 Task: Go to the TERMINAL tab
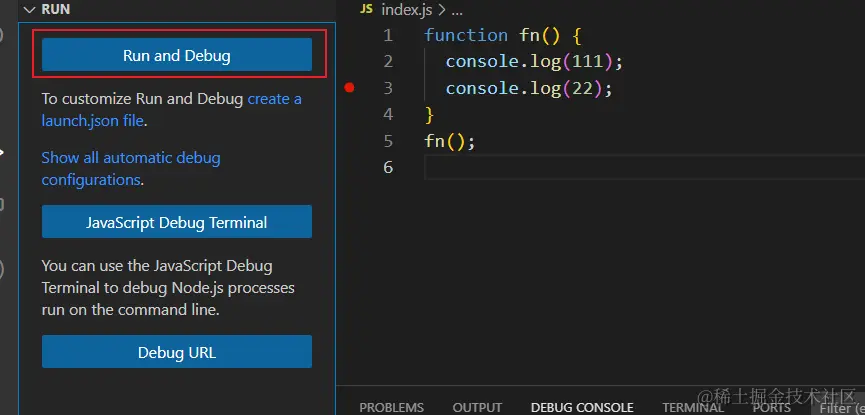692,407
